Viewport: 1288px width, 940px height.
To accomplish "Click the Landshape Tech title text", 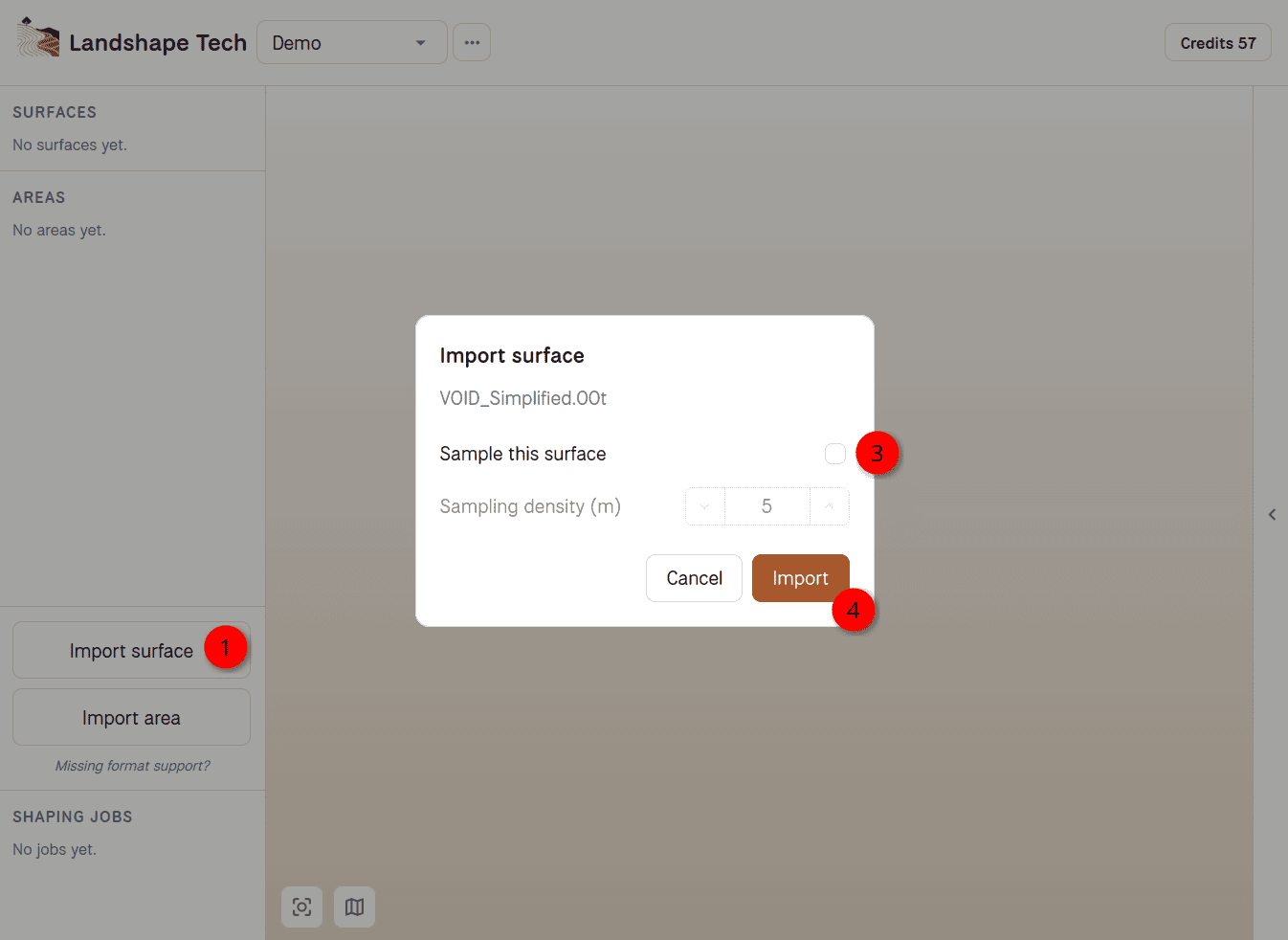I will [158, 43].
